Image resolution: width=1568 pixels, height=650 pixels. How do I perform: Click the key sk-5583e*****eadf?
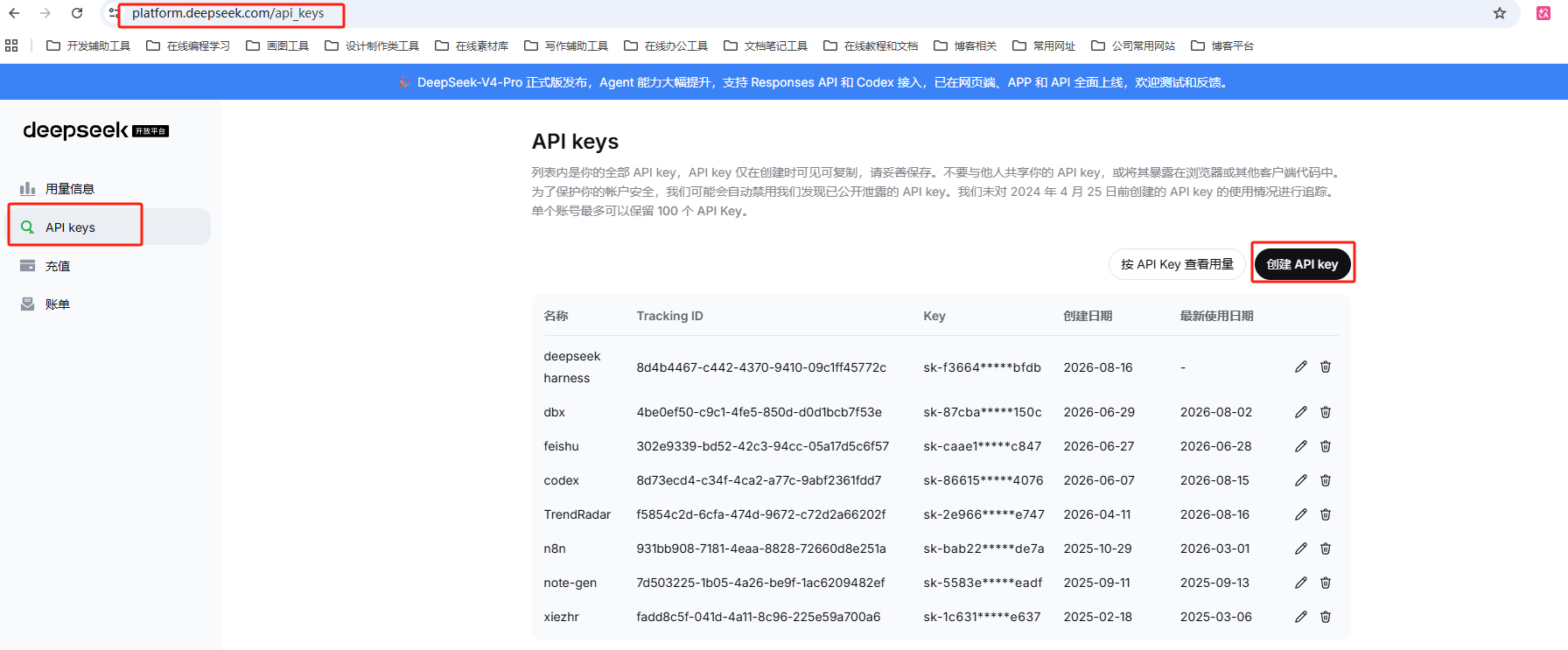tap(983, 583)
